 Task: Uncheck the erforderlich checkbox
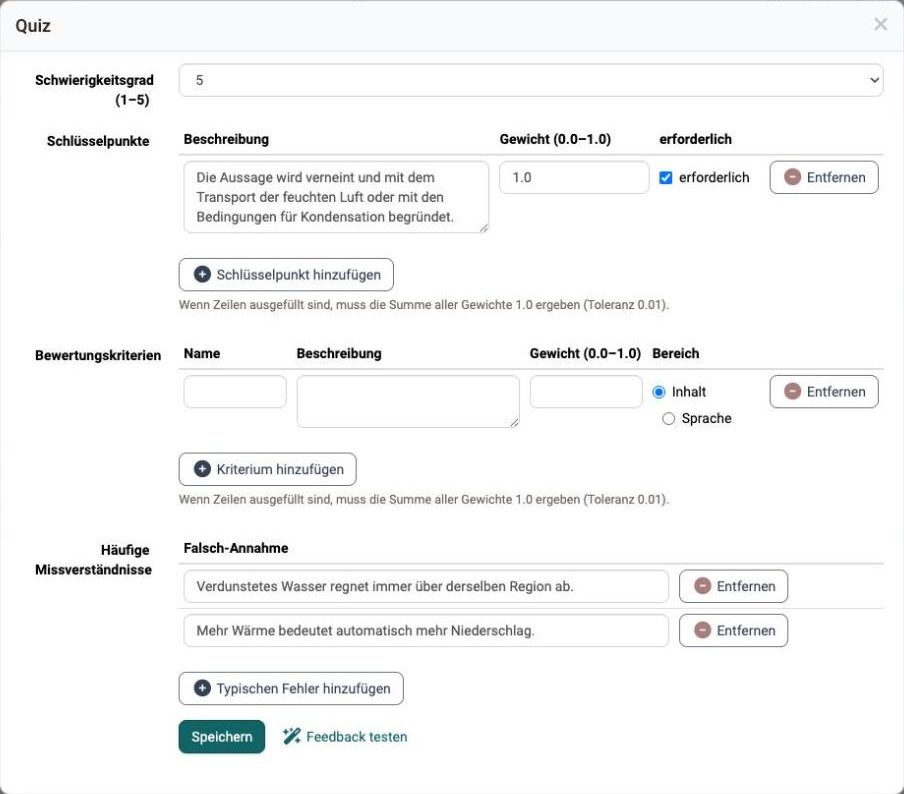pos(666,178)
